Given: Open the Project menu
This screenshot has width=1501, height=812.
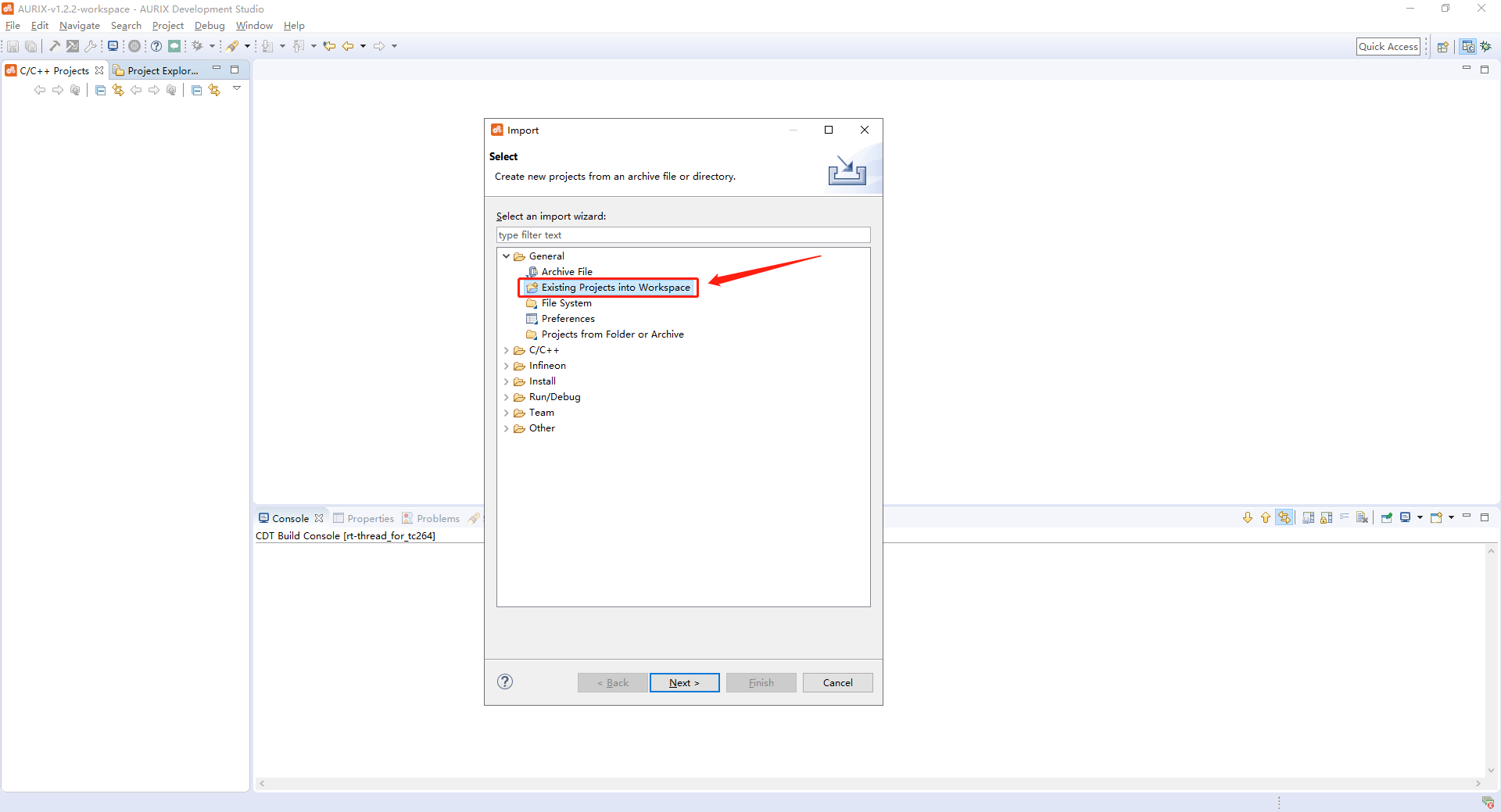Looking at the screenshot, I should tap(167, 26).
